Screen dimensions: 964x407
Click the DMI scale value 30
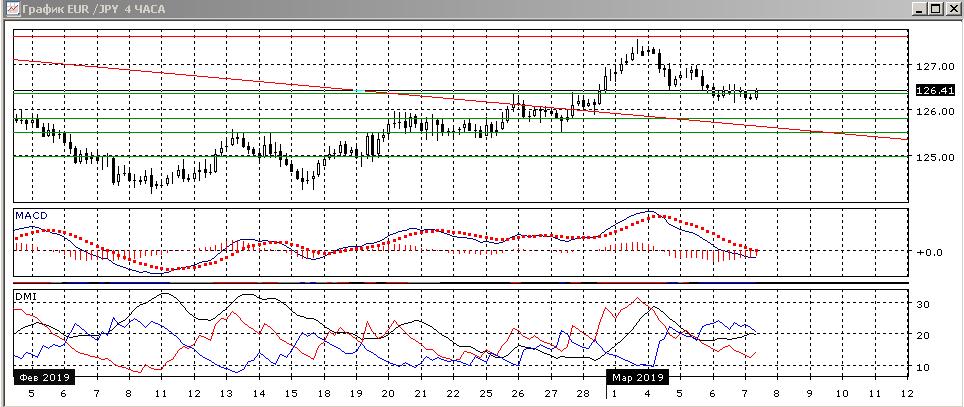coord(923,304)
